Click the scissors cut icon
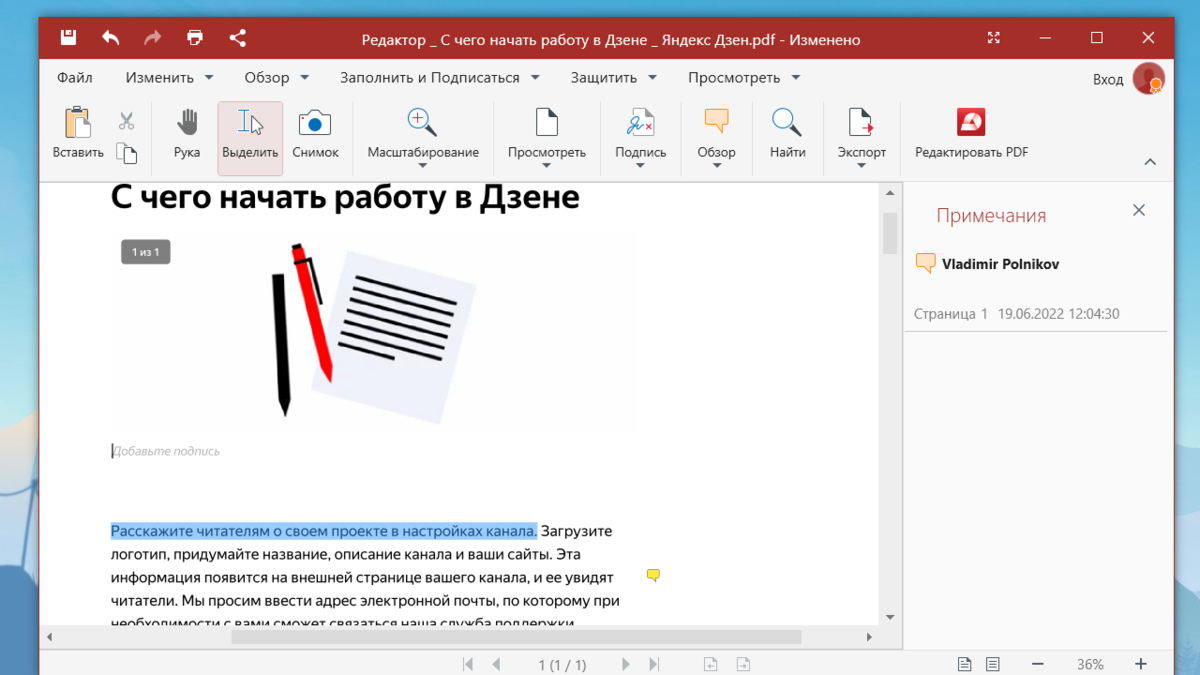Image resolution: width=1200 pixels, height=675 pixels. (126, 121)
